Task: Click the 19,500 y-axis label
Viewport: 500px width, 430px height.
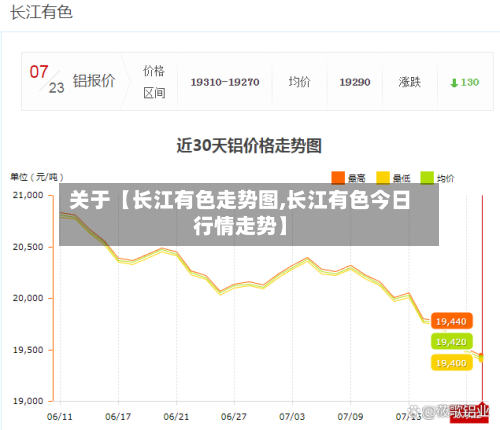Action: click(28, 350)
